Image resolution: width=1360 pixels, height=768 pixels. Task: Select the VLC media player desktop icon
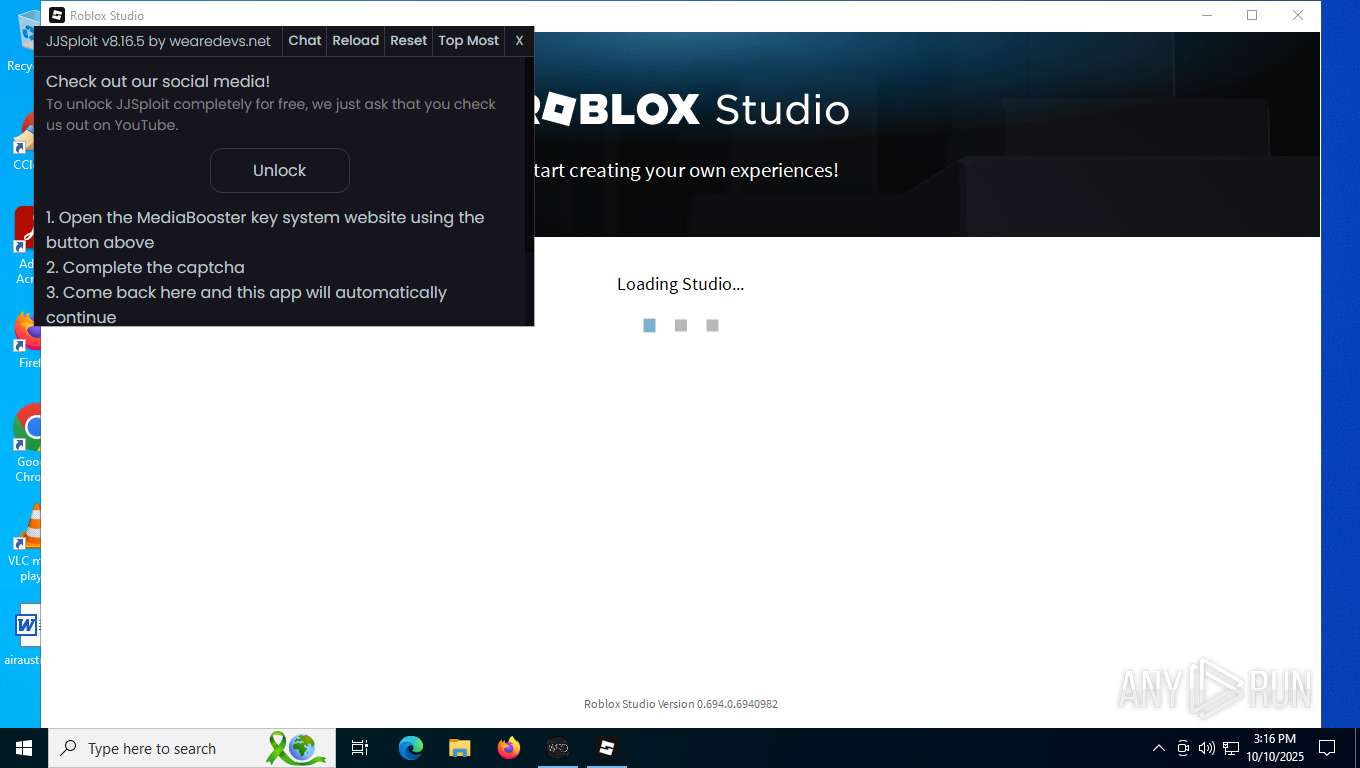tap(25, 543)
